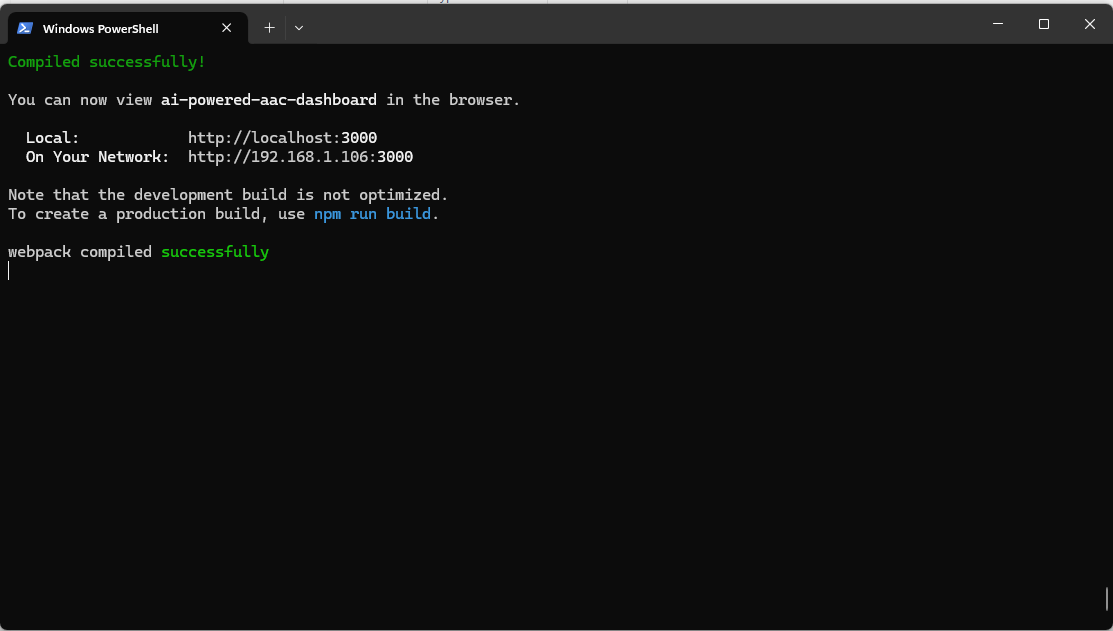Place cursor at the blinking terminal prompt
Image resolution: width=1113 pixels, height=631 pixels.
9,270
